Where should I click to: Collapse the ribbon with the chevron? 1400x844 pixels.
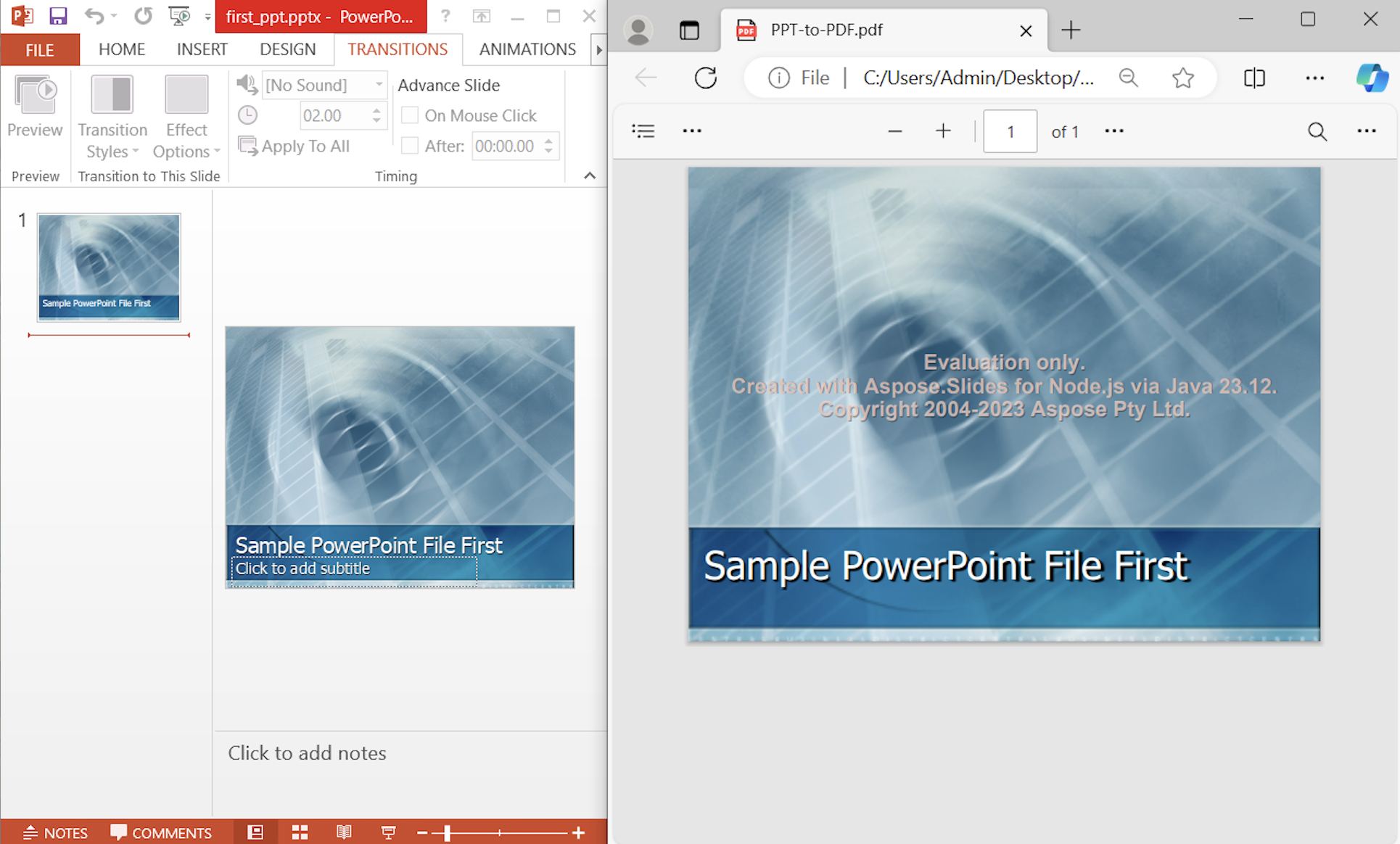pyautogui.click(x=589, y=175)
